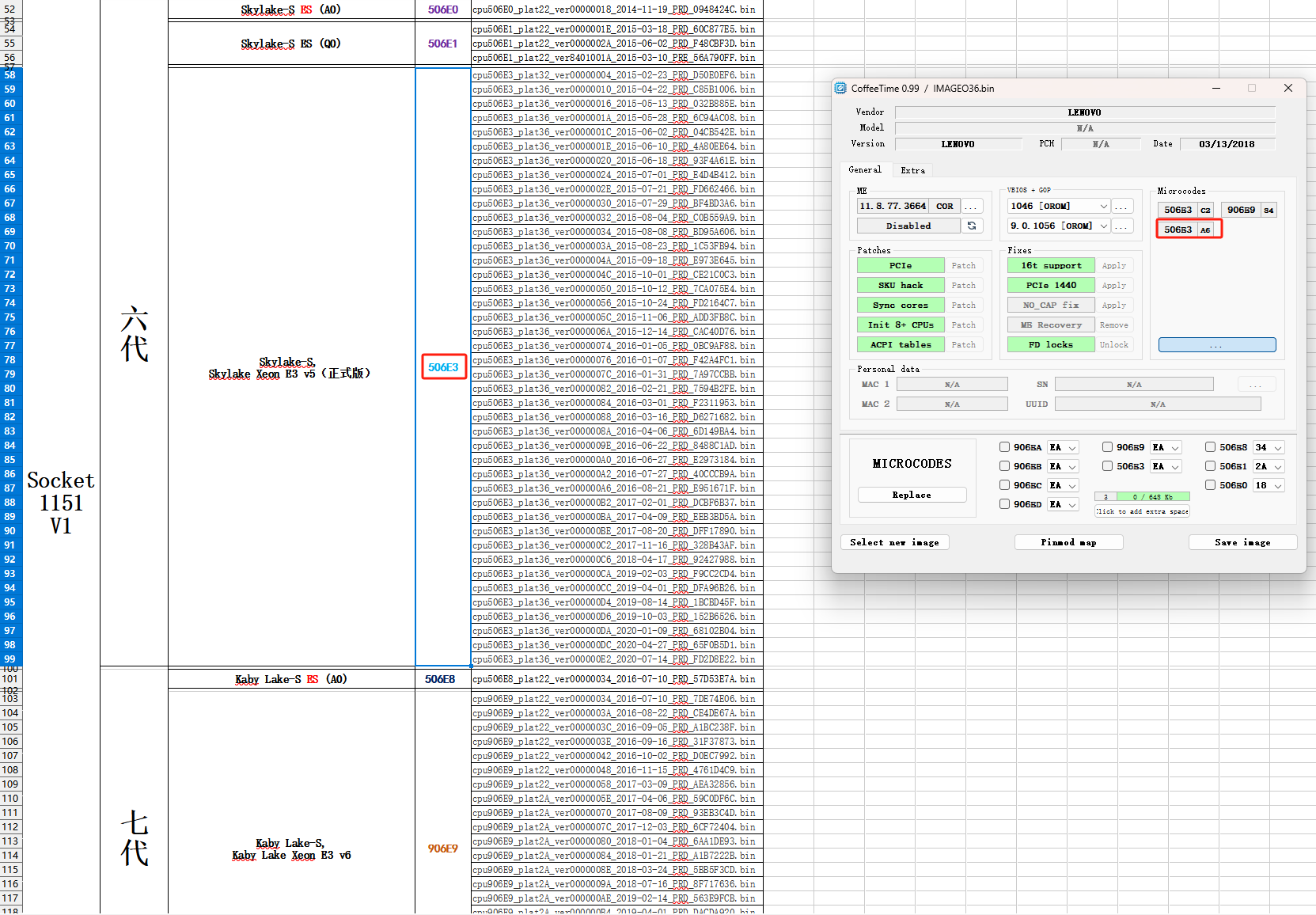Click the CoffeeTime app icon in title bar
1316x915 pixels.
point(840,89)
